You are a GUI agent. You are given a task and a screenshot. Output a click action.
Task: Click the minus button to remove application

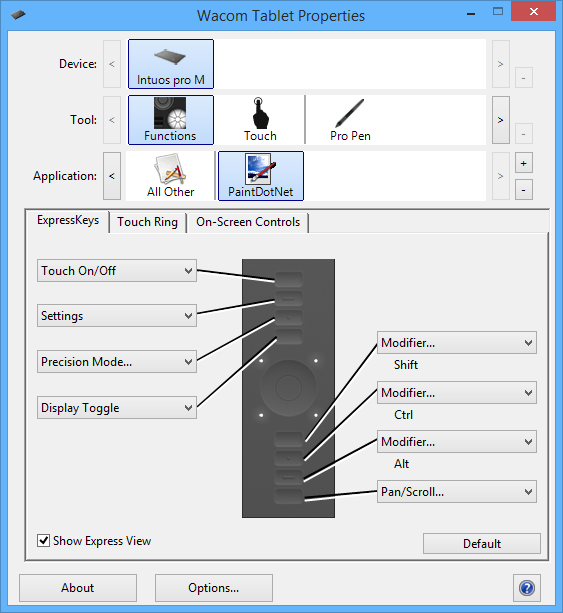pyautogui.click(x=524, y=190)
